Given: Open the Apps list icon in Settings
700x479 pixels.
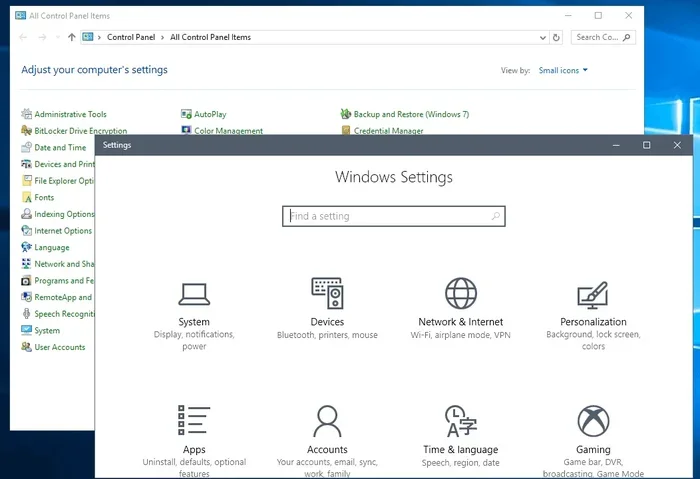Looking at the screenshot, I should click(x=194, y=420).
